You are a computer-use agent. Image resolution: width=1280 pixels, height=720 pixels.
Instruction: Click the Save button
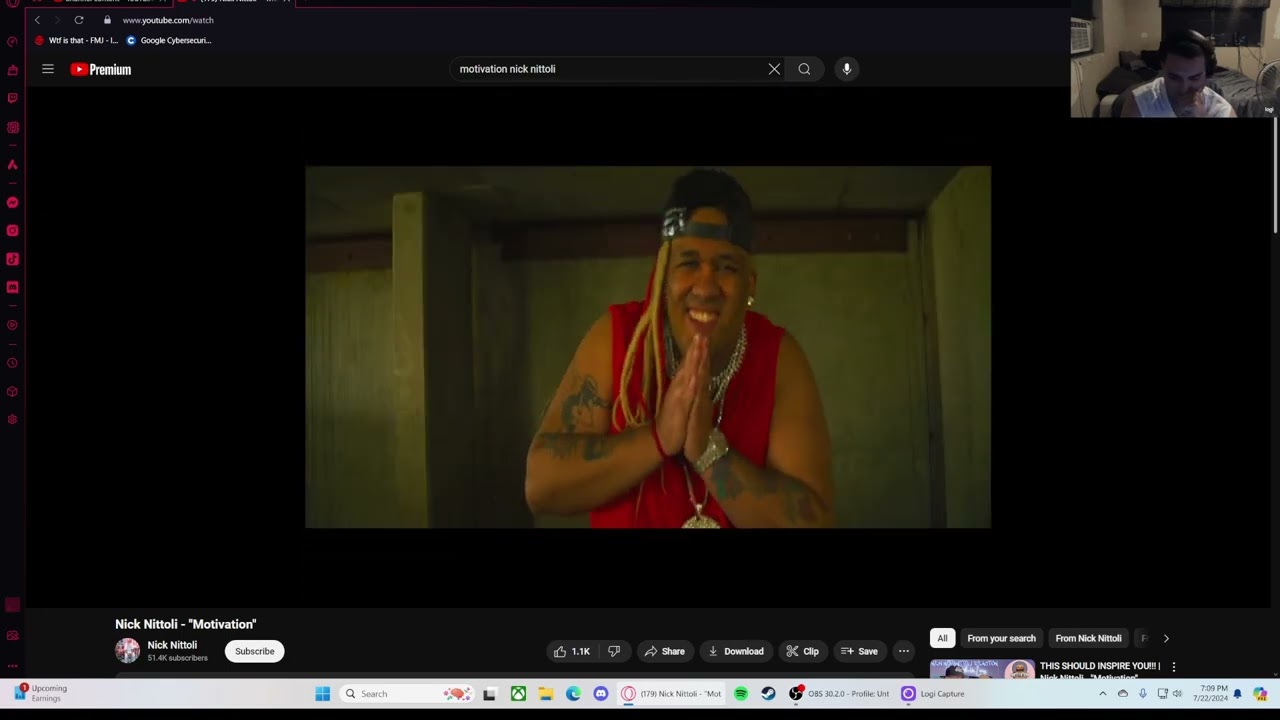(860, 651)
